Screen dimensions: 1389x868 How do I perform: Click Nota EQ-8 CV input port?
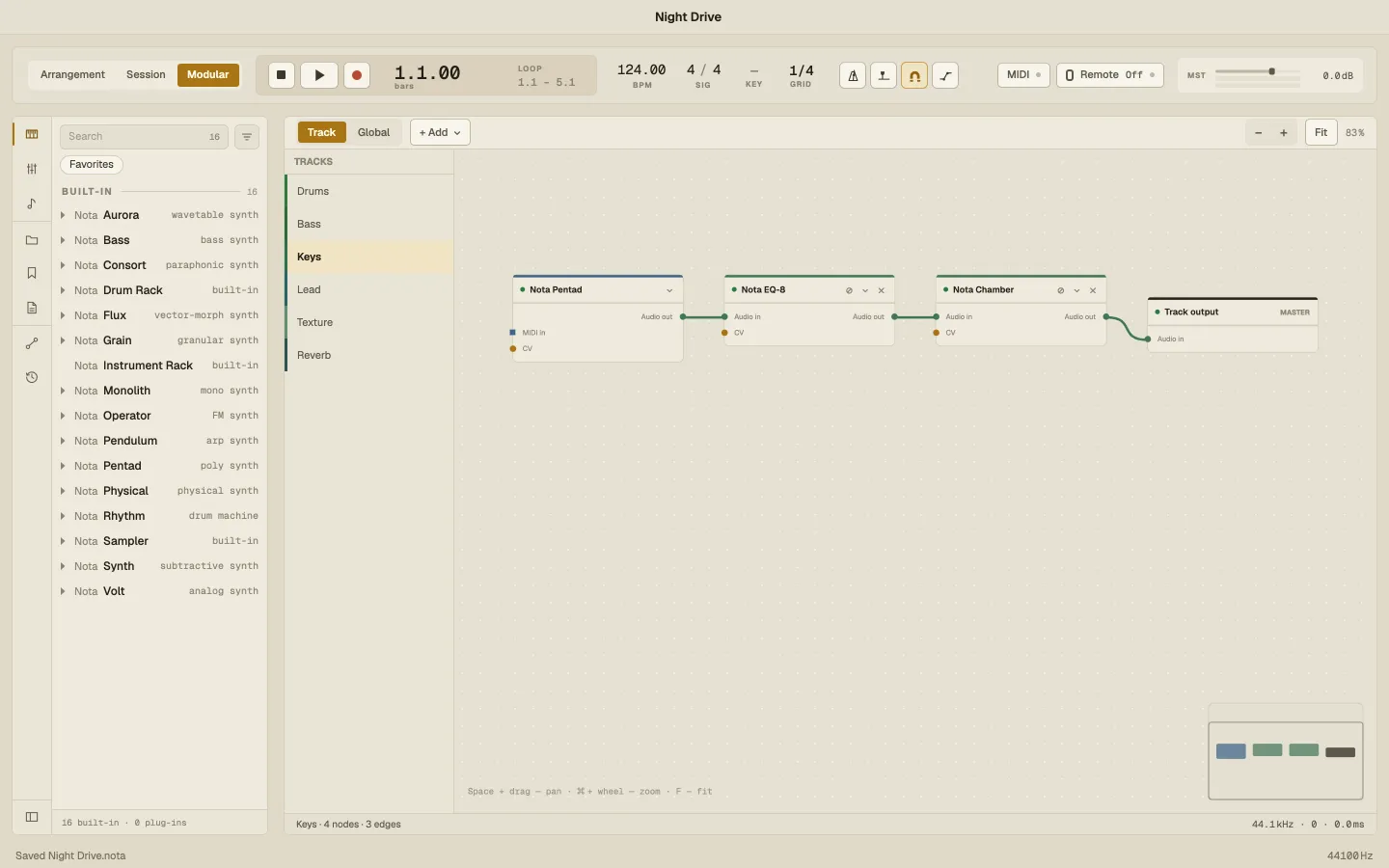pos(724,333)
